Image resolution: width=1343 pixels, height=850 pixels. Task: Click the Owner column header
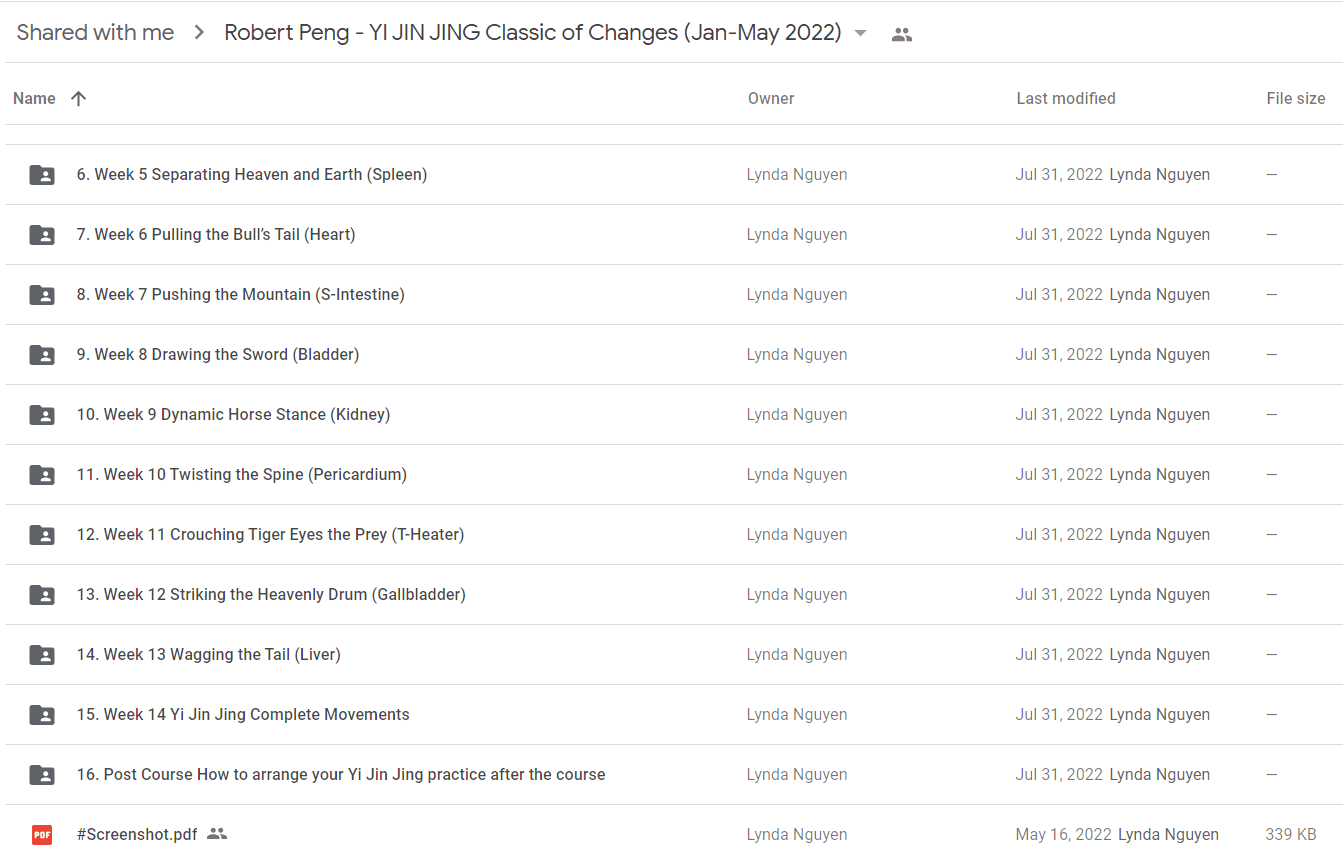click(771, 98)
